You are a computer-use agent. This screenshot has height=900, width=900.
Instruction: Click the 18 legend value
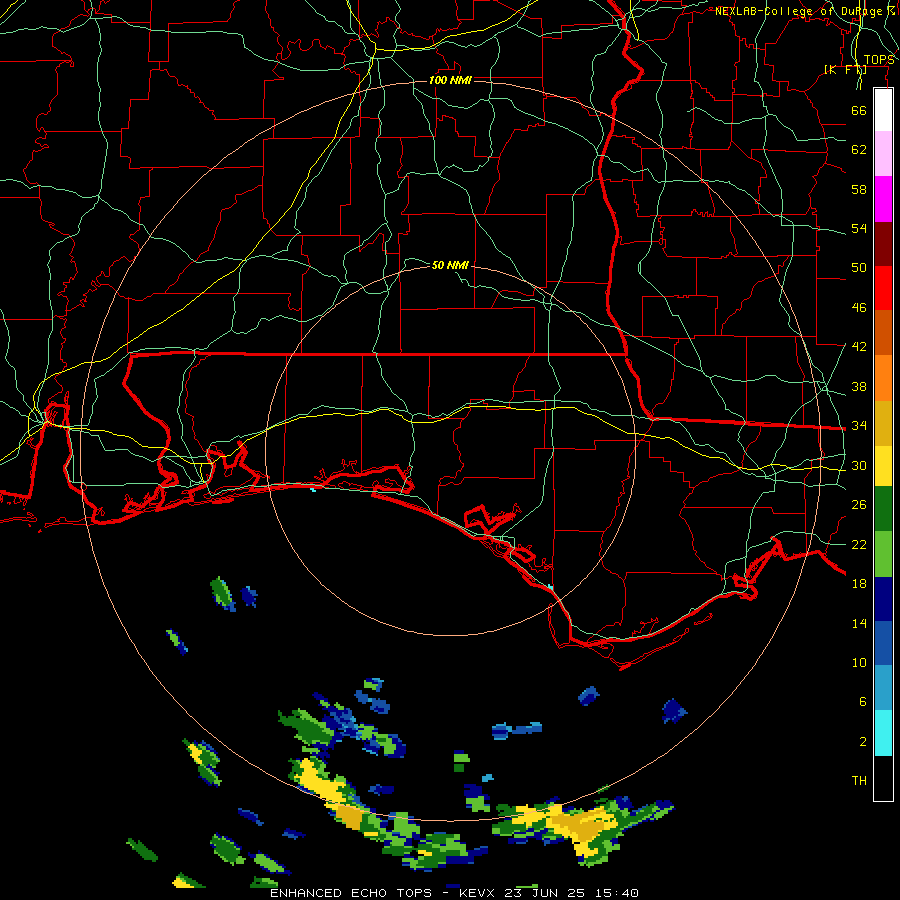click(859, 584)
